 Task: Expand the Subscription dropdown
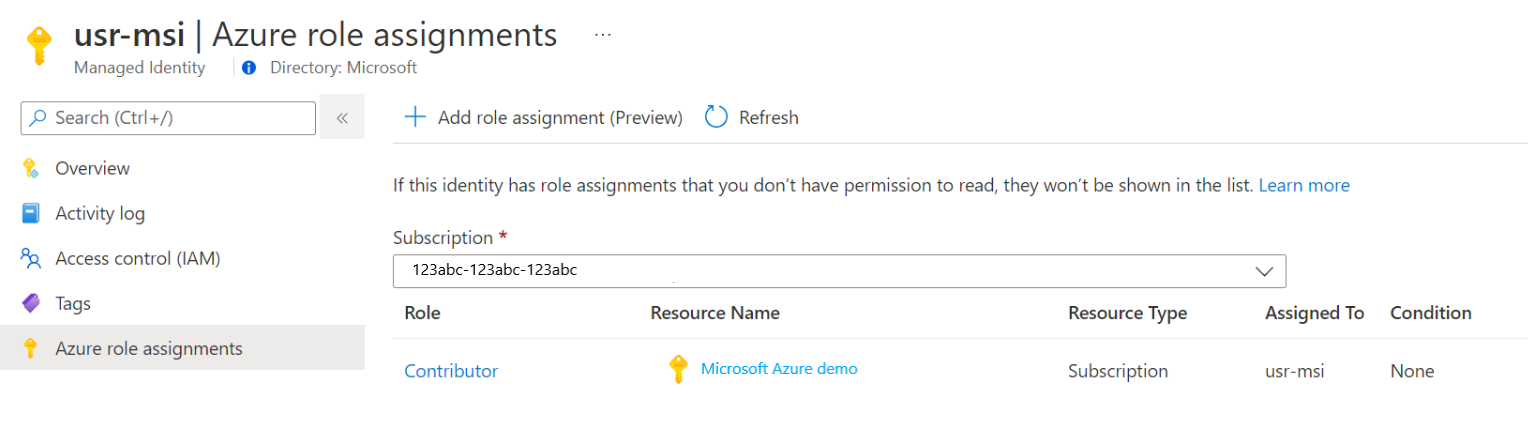tap(1264, 271)
